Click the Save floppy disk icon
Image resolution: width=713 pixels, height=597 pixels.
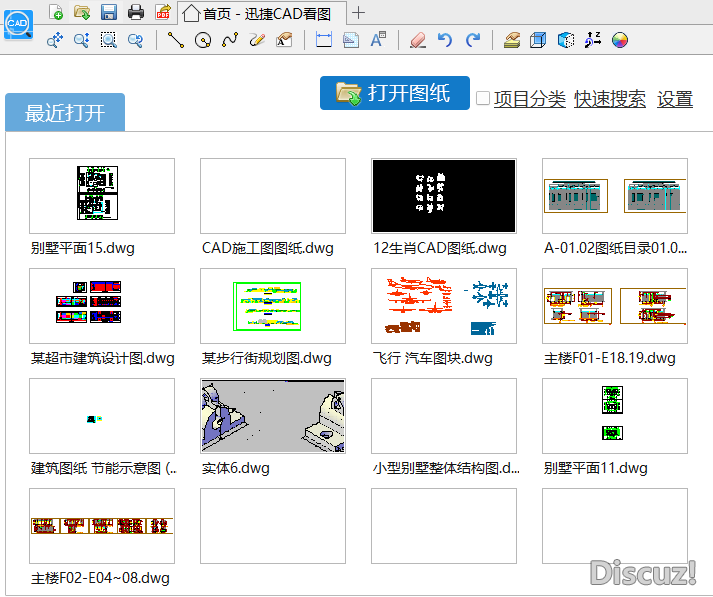[109, 13]
